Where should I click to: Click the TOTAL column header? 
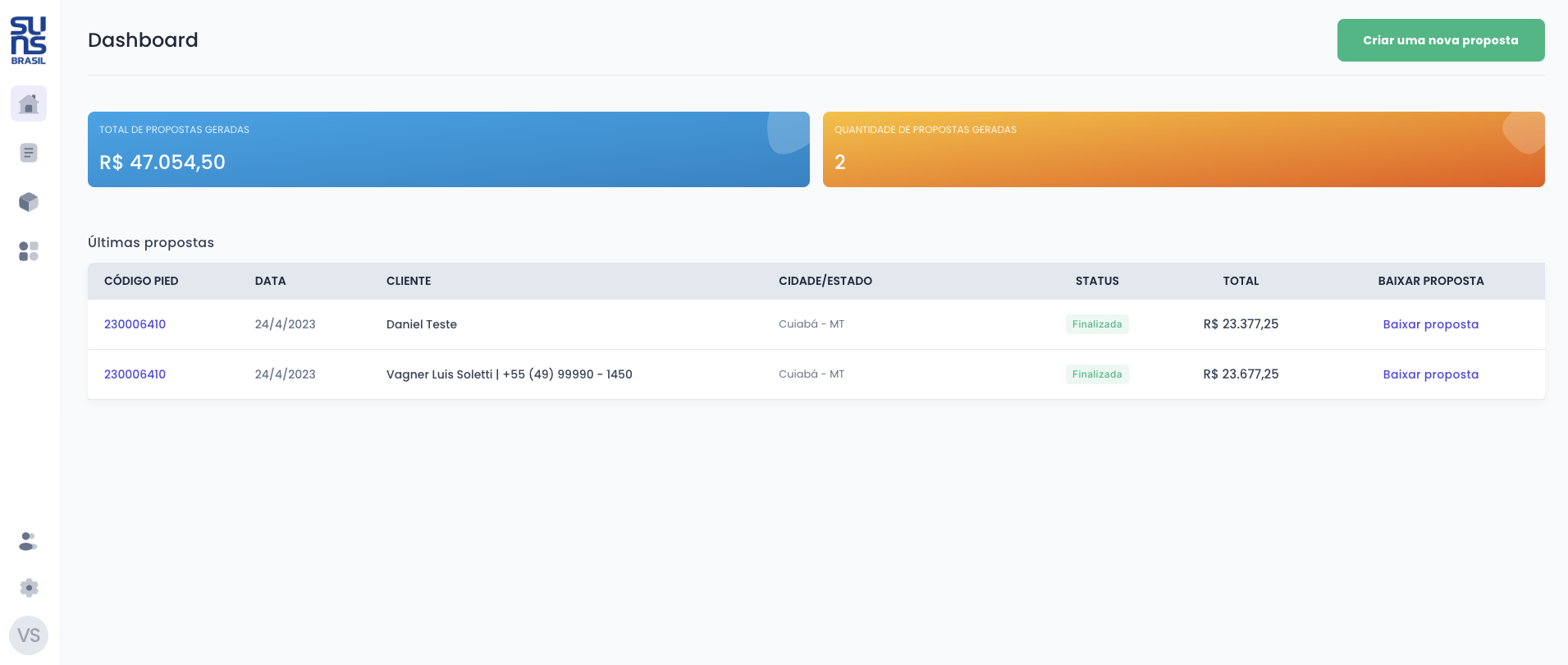1240,281
